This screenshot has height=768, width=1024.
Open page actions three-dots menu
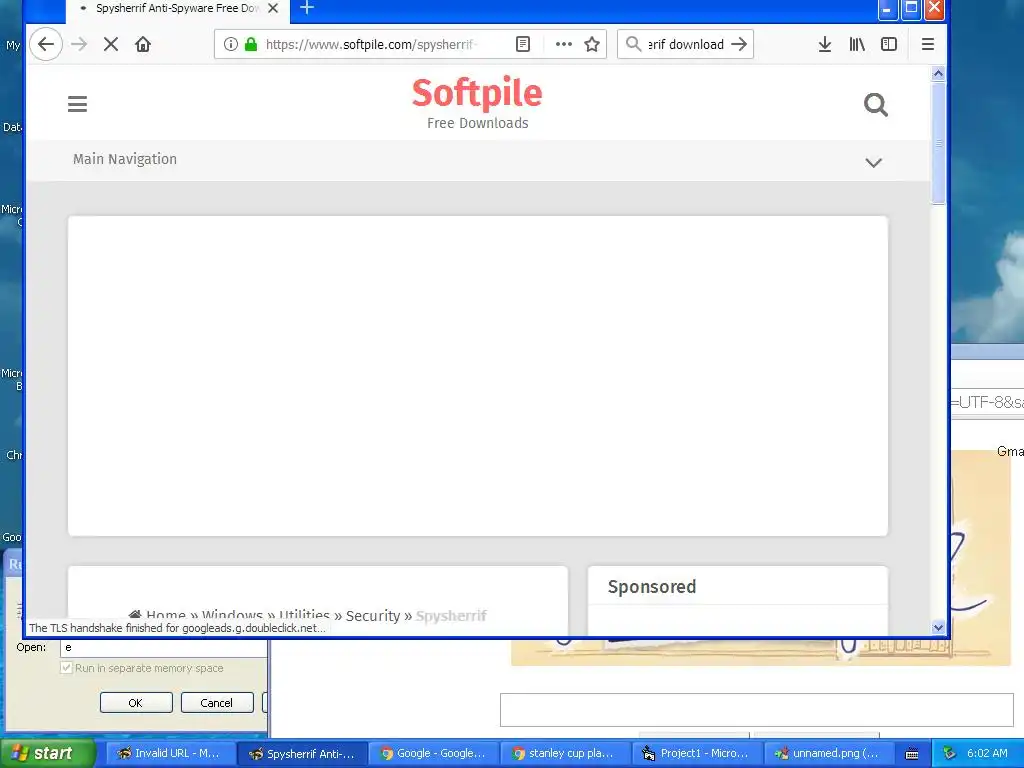pyautogui.click(x=564, y=44)
